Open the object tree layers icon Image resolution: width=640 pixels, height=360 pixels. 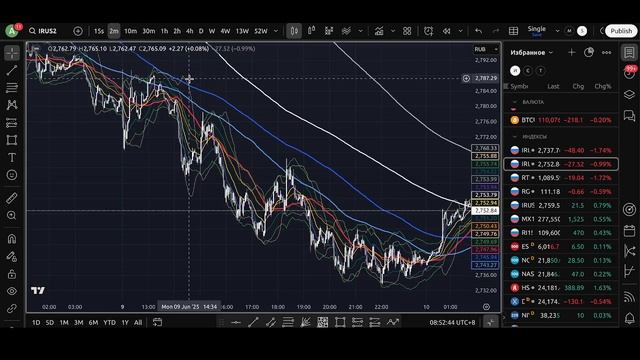click(629, 95)
